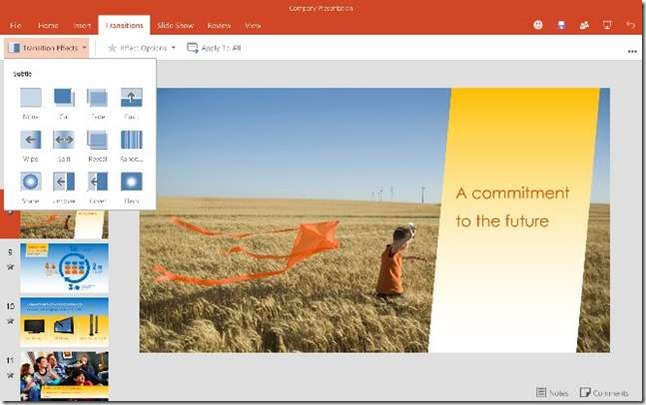
Task: Pick the Split transition effect
Action: click(64, 140)
